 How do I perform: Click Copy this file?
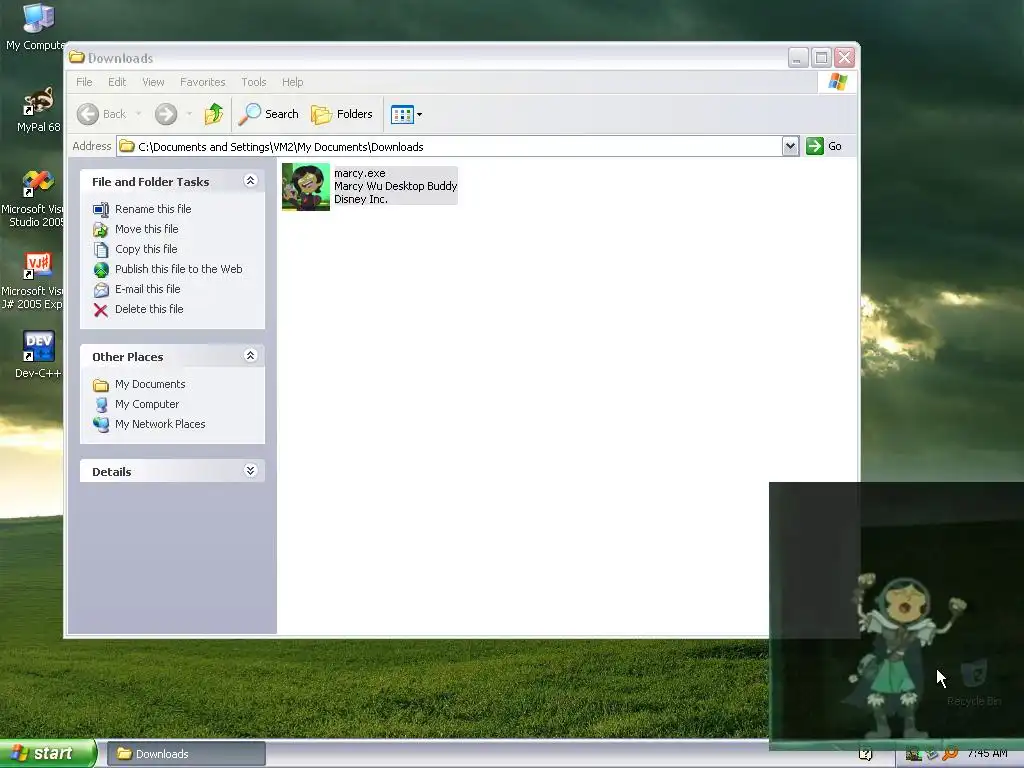[146, 249]
